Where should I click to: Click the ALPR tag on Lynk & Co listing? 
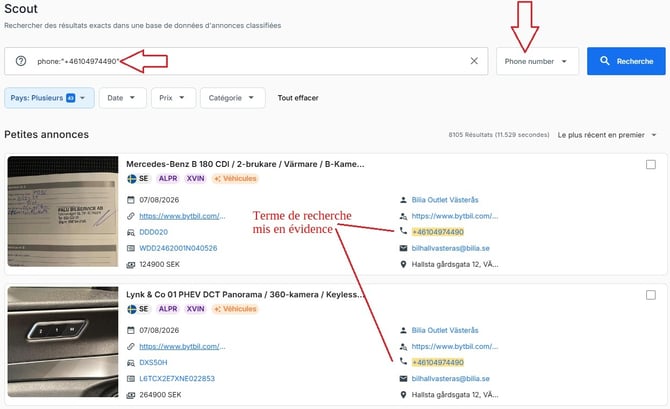tap(168, 309)
